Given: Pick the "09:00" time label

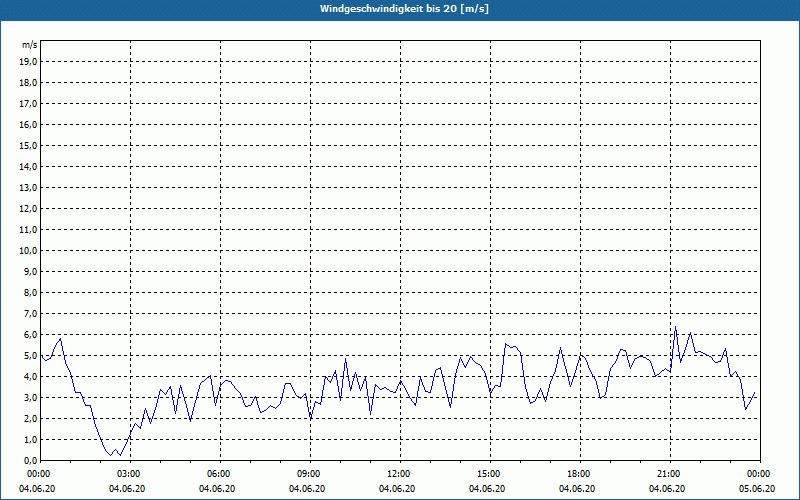Looking at the screenshot, I should click(x=310, y=474).
